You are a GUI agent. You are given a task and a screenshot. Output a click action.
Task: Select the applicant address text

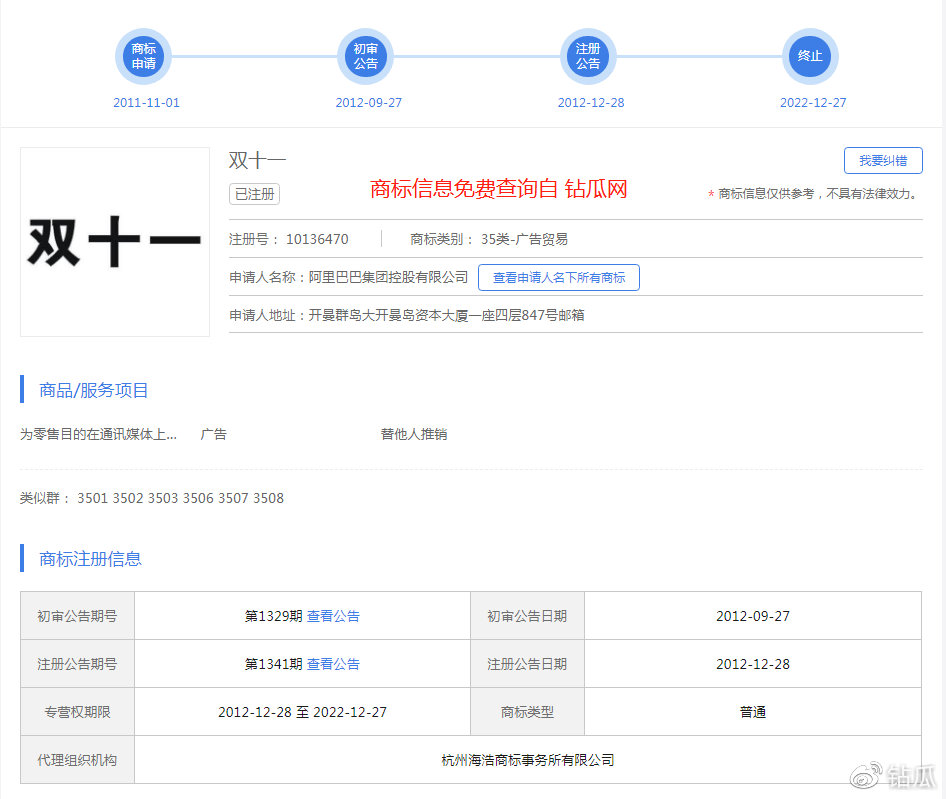446,316
